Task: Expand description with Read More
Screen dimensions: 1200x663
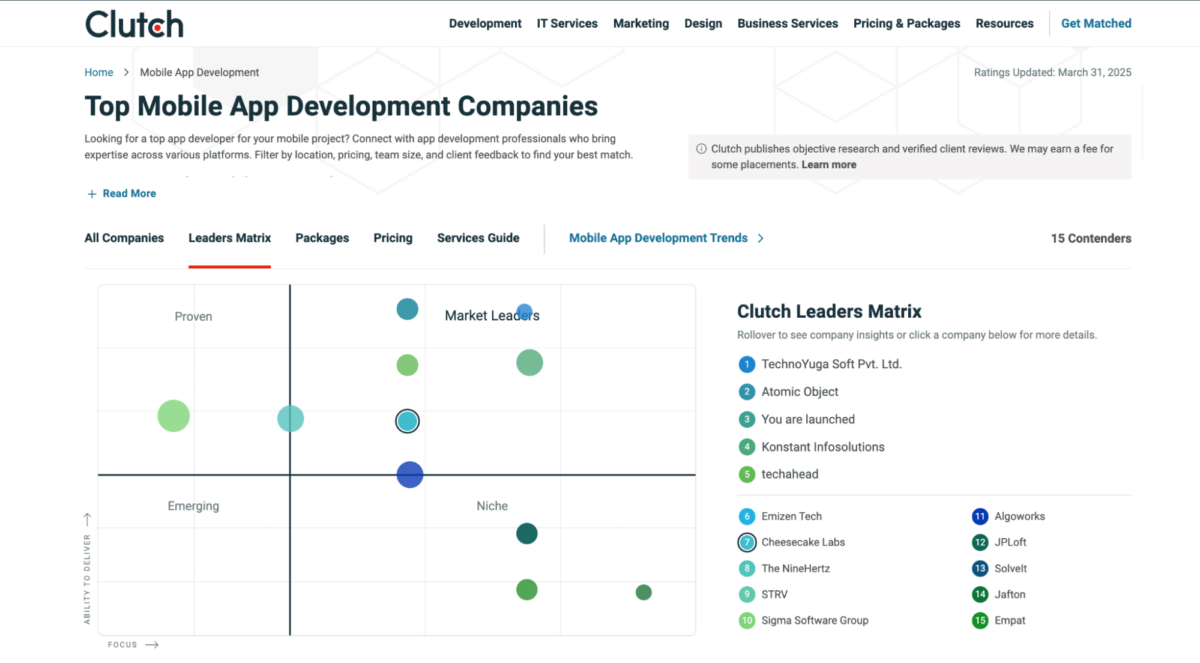Action: tap(121, 194)
